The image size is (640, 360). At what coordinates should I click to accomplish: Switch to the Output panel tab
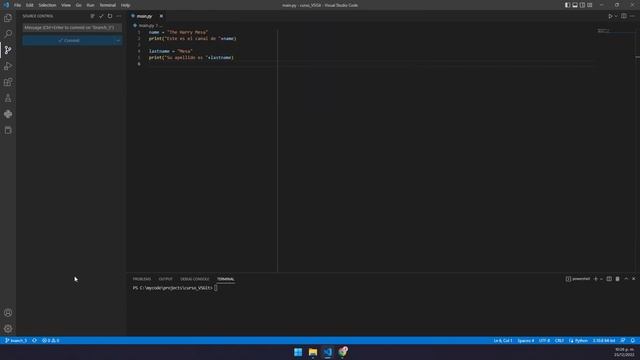165,279
